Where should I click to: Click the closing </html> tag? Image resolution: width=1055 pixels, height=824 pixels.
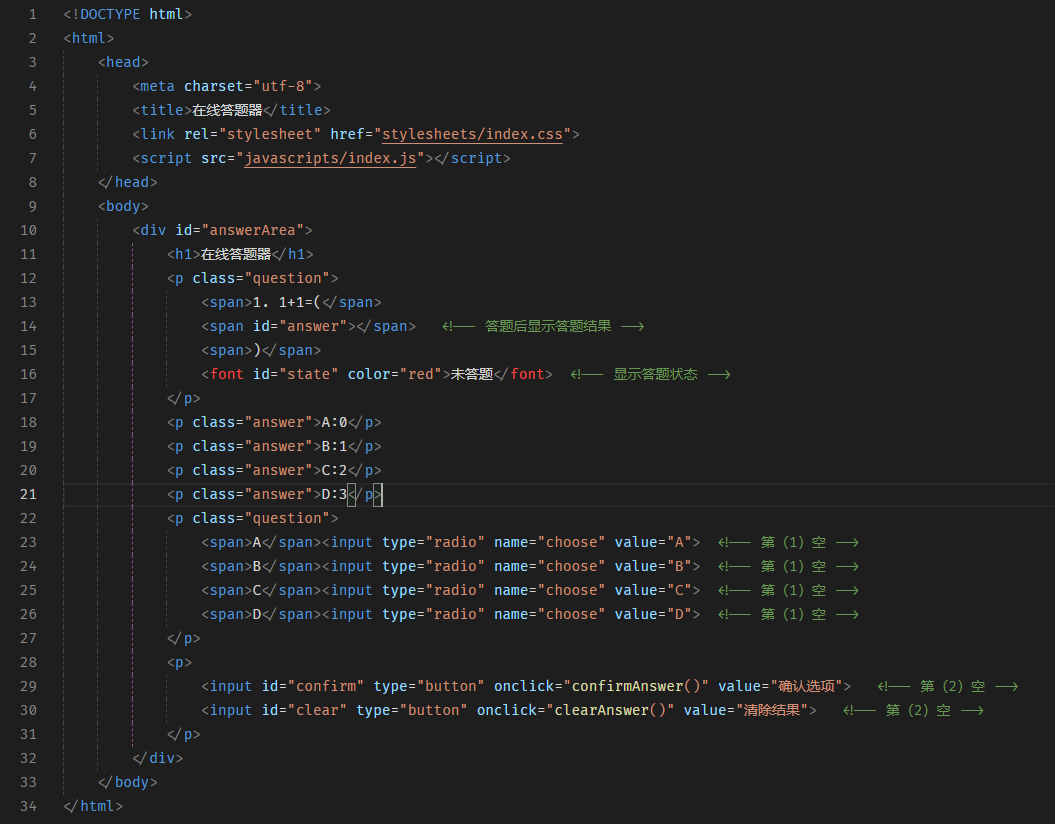tap(93, 806)
